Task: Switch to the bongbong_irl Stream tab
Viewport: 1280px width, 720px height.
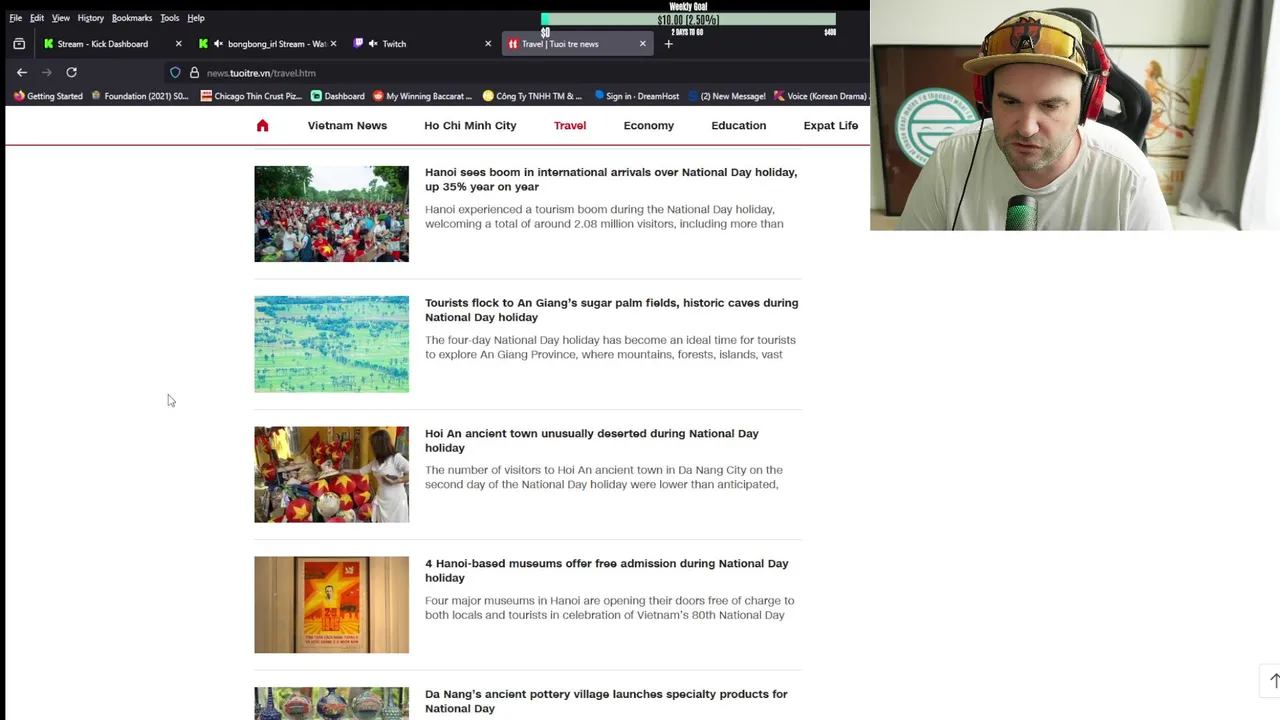Action: 265,44
